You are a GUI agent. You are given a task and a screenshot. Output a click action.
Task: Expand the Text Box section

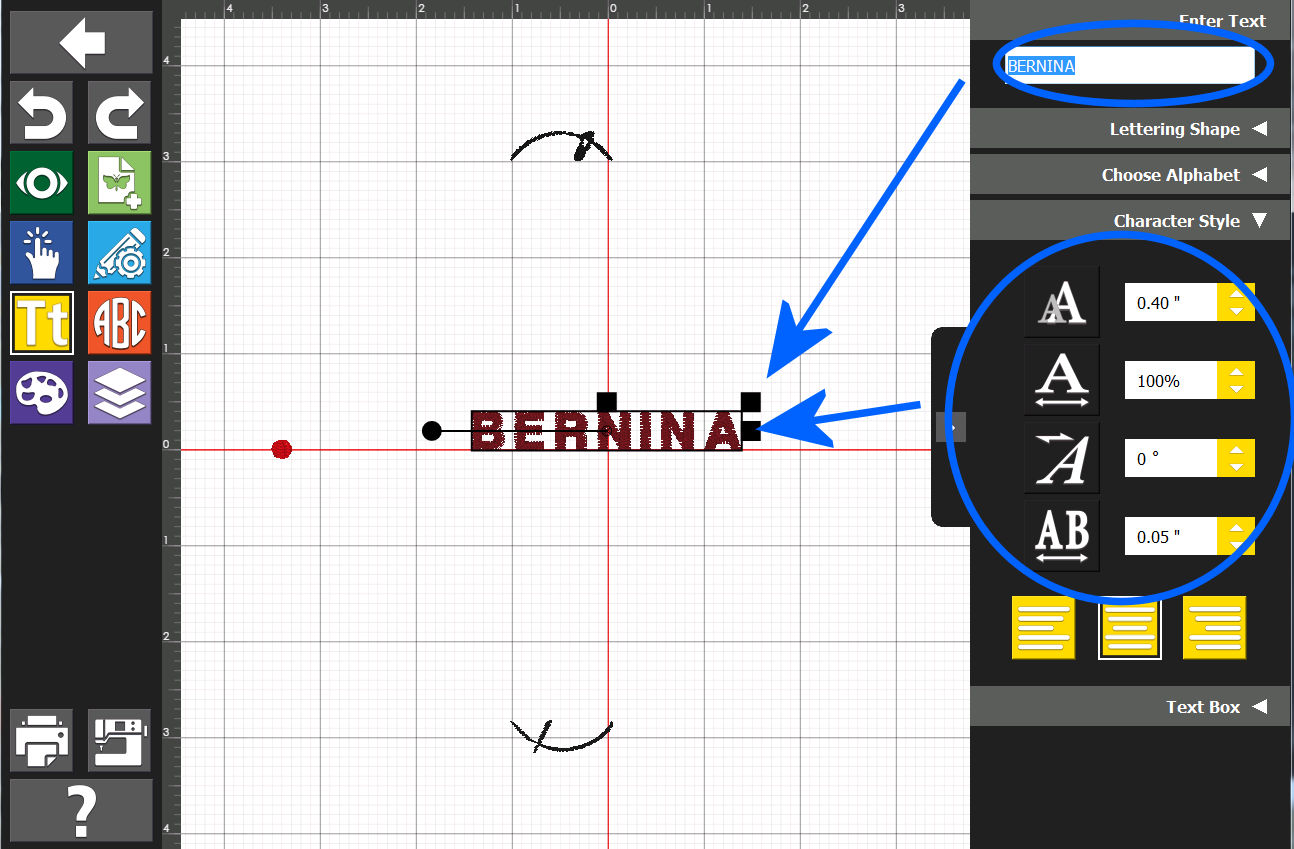pyautogui.click(x=1132, y=707)
